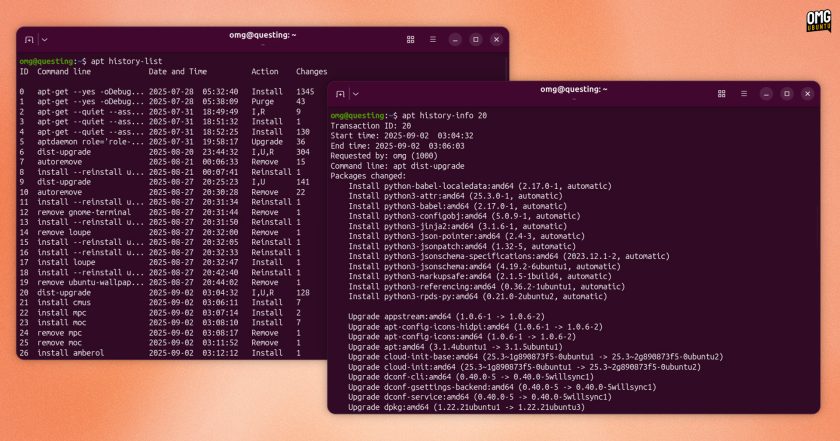Click row 26 'install amberol' entry
The width and height of the screenshot is (840, 441).
pyautogui.click(x=71, y=353)
